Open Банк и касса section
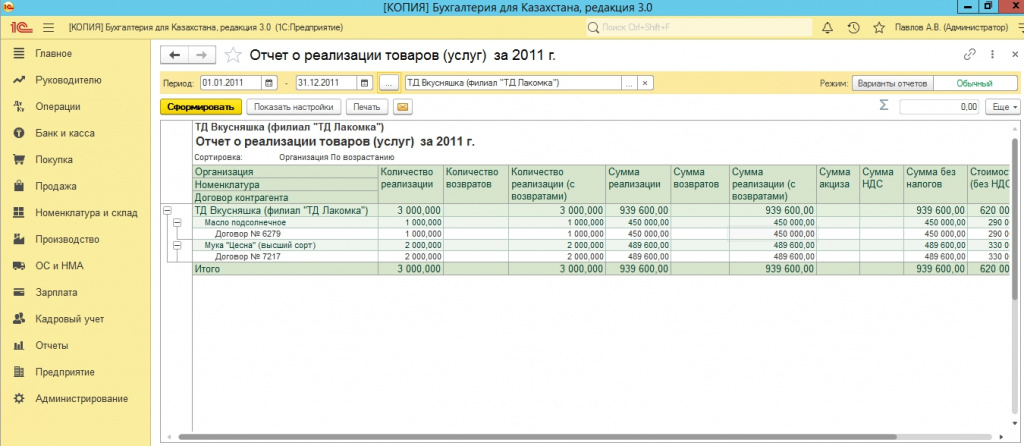The width and height of the screenshot is (1024, 446). (x=65, y=133)
